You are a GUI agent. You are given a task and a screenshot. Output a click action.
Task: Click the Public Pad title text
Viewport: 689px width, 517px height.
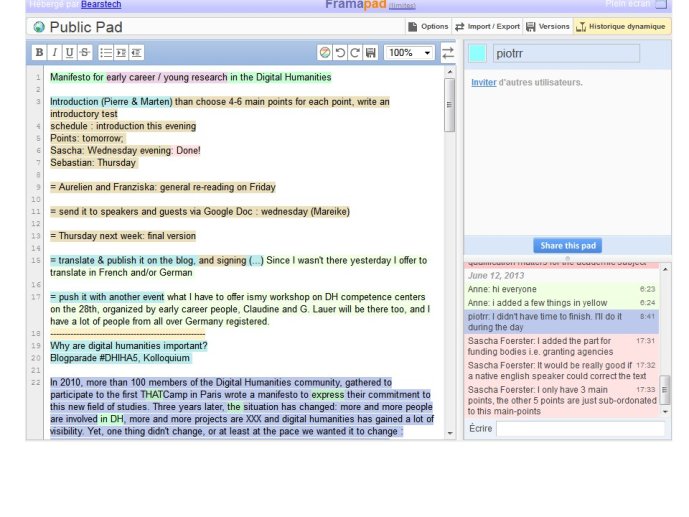pyautogui.click(x=86, y=27)
